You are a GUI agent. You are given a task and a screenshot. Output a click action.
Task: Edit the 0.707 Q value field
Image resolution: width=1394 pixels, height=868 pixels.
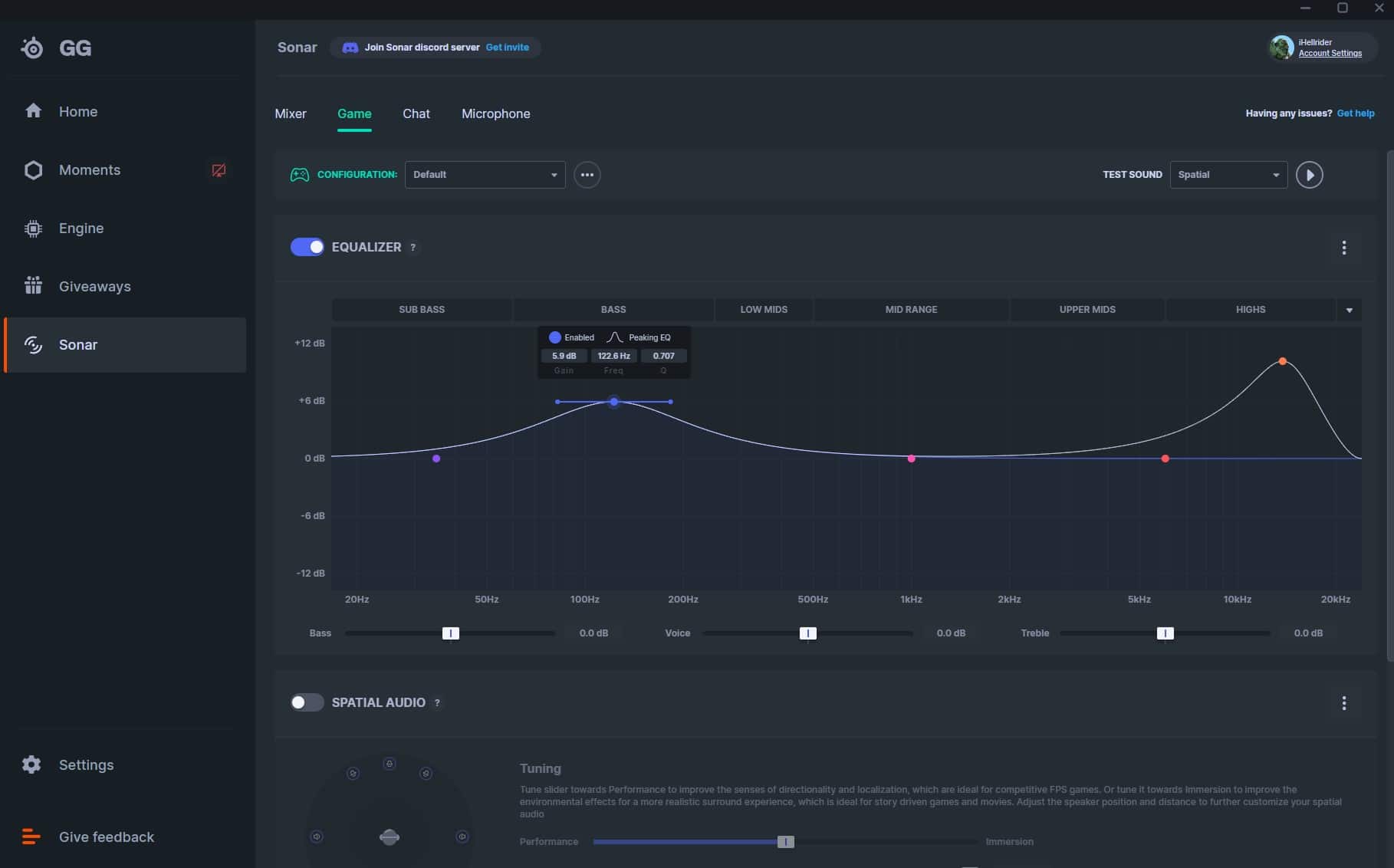tap(664, 356)
